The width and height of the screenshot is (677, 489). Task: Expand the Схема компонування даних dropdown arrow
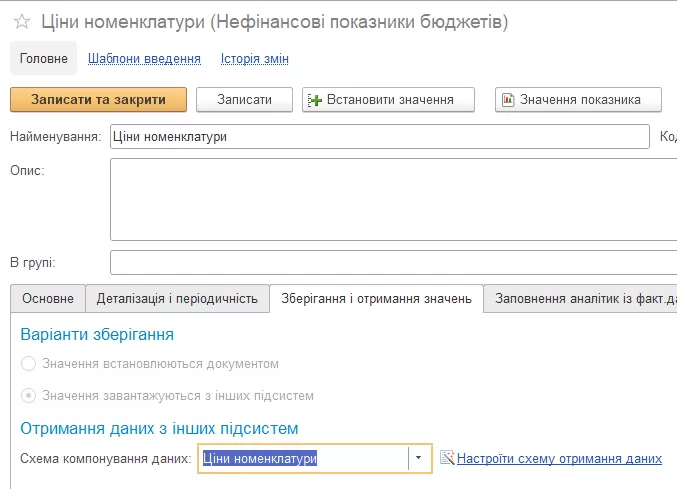[x=418, y=458]
